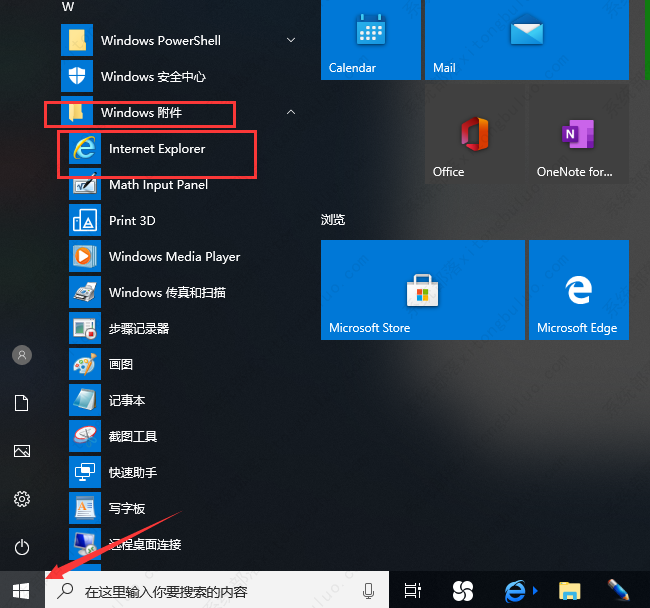
Task: Open 画图 (Paint) app
Action: (x=120, y=365)
